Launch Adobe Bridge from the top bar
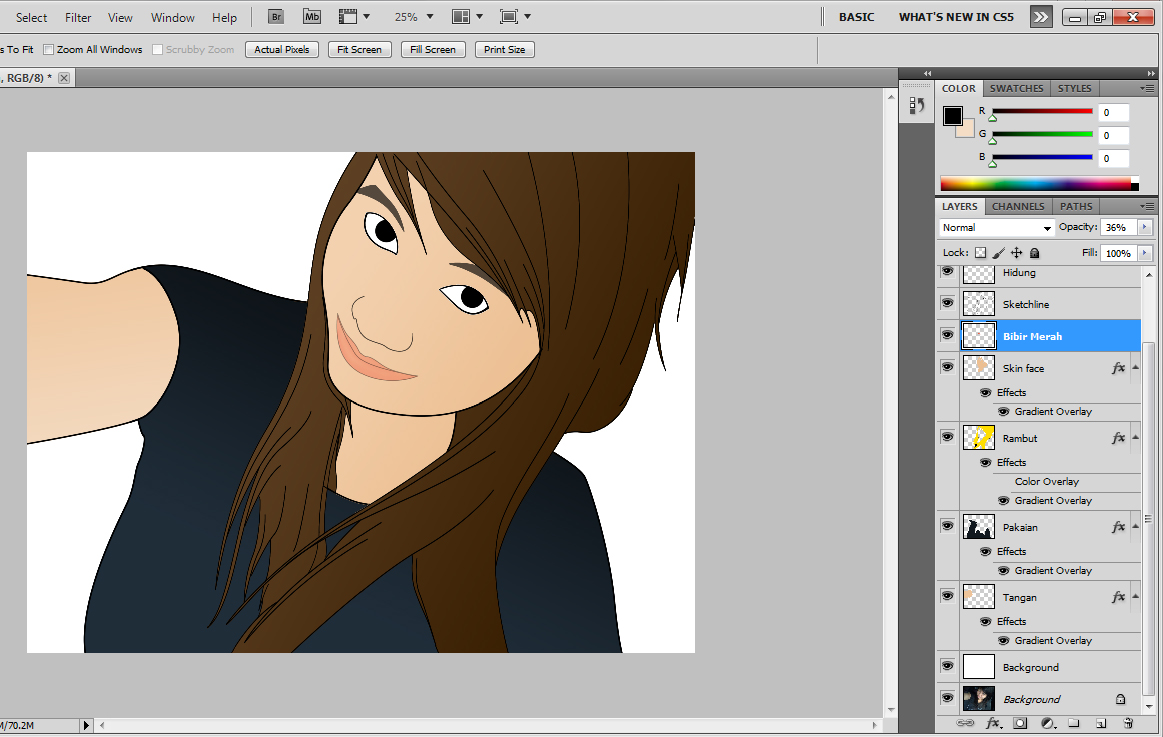Viewport: 1163px width, 737px height. 276,17
